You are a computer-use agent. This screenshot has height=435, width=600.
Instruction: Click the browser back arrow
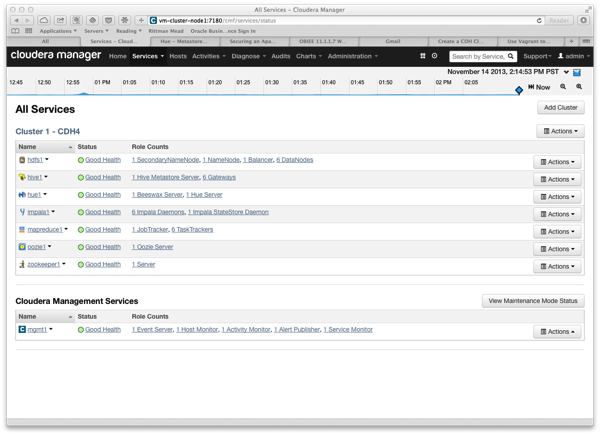tap(16, 20)
